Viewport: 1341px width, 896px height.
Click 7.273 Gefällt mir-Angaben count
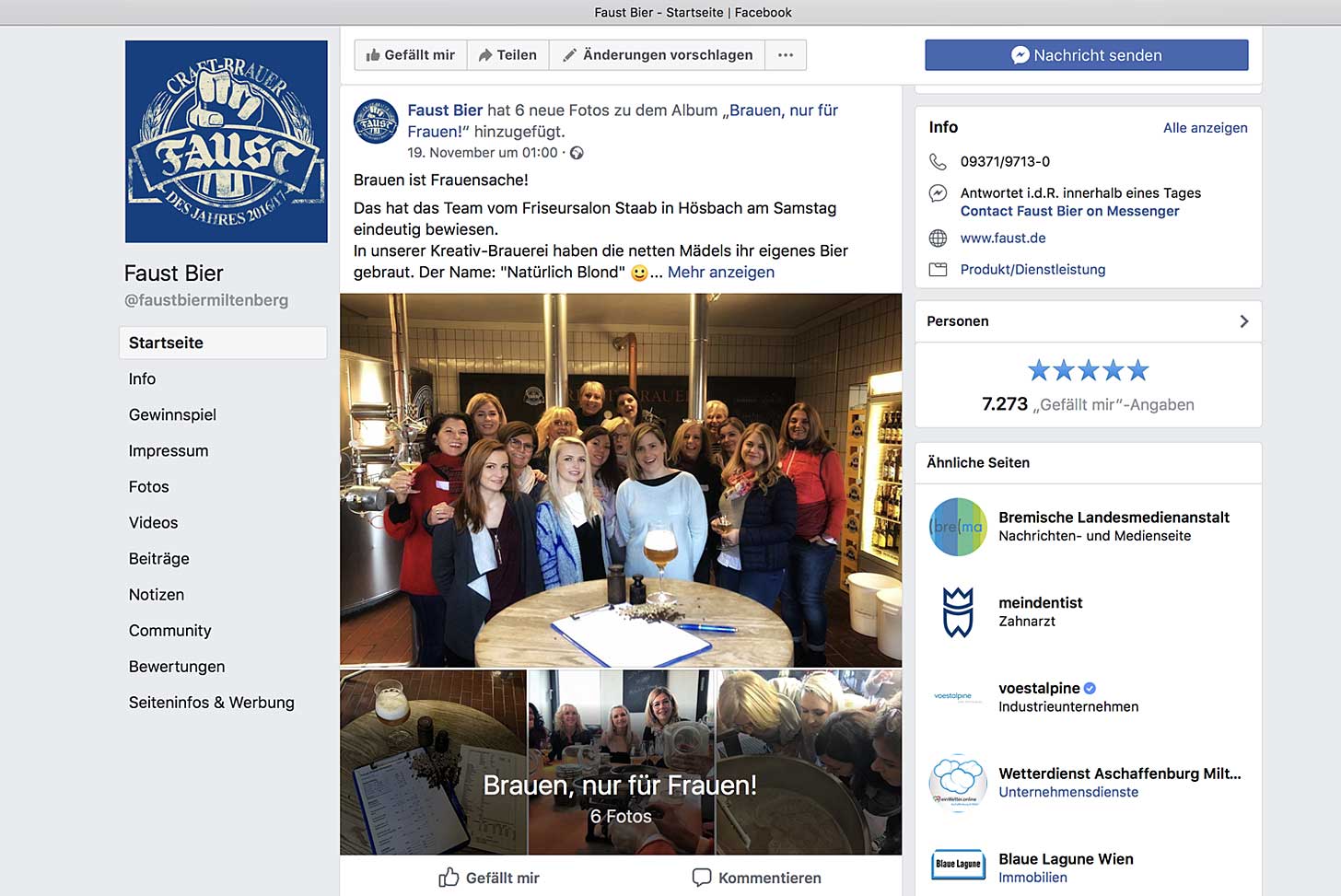point(1088,404)
